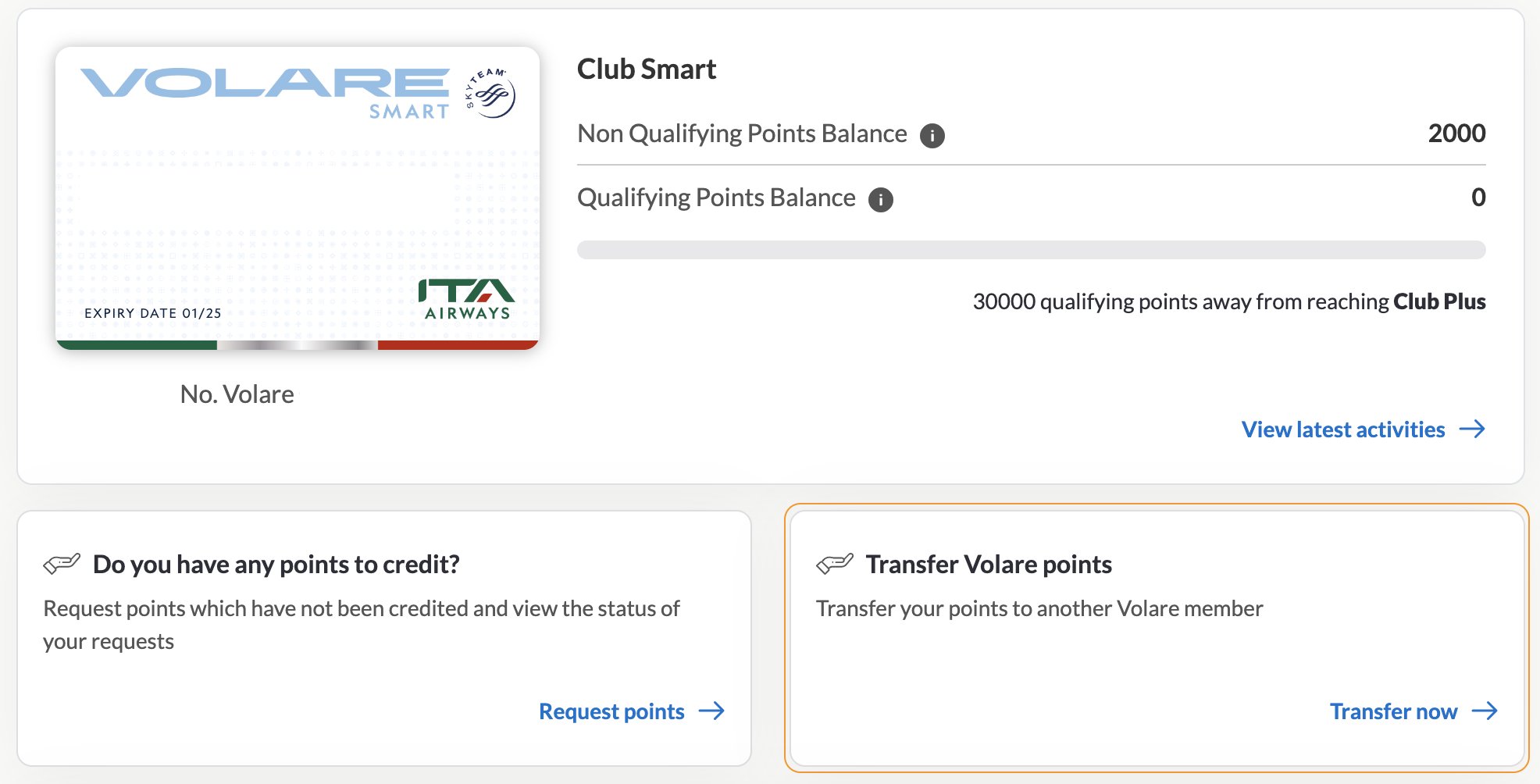The height and width of the screenshot is (784, 1540).
Task: Click the Transfer Volare points card title
Action: point(989,565)
